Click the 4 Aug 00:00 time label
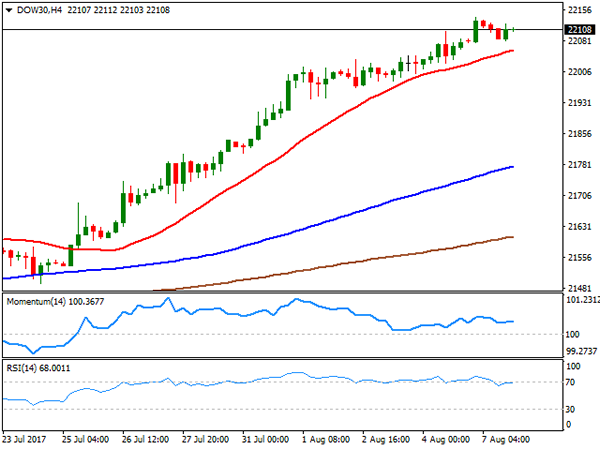The height and width of the screenshot is (450, 600). pos(446,439)
